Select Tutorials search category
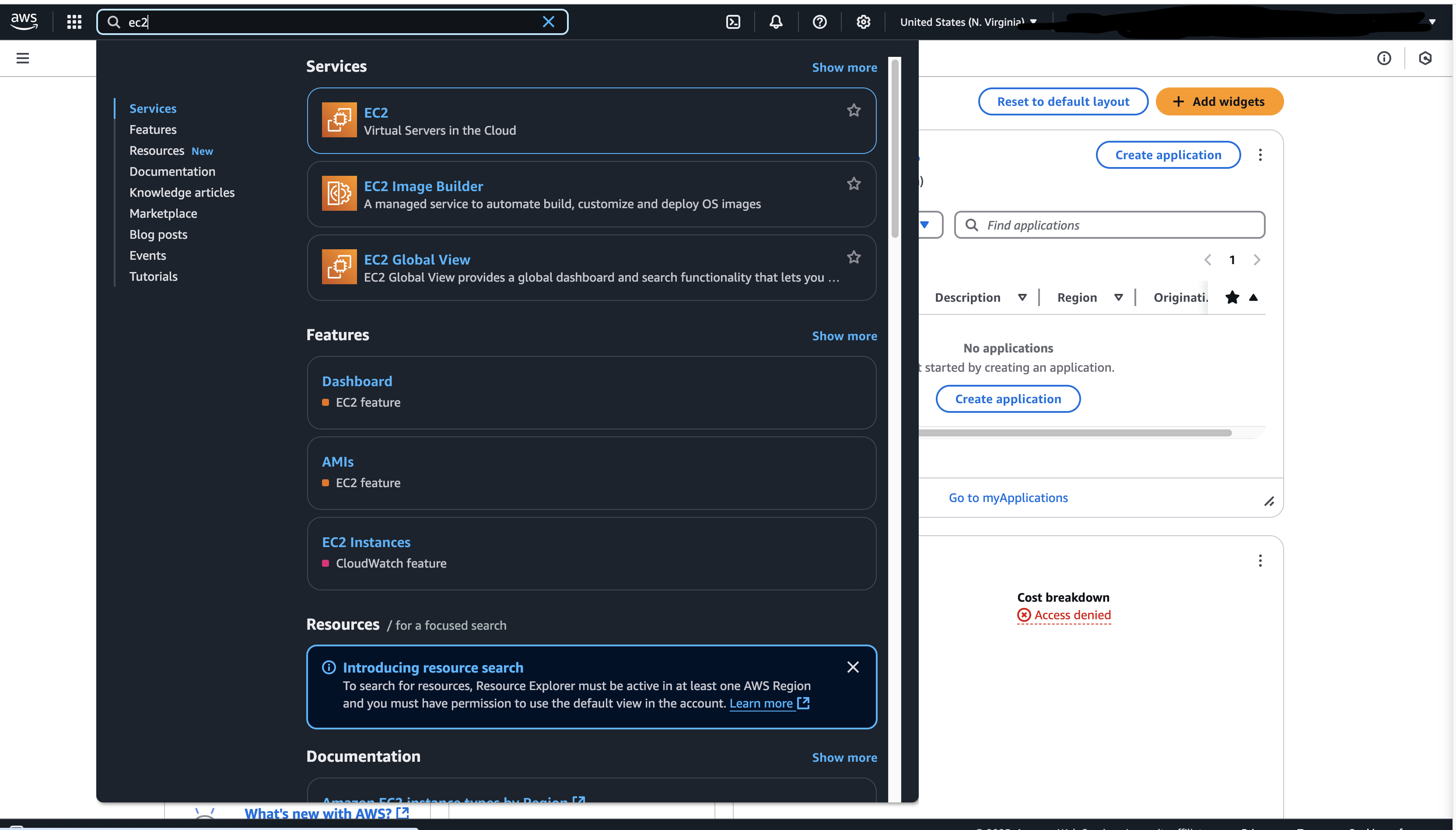This screenshot has height=830, width=1456. [x=153, y=276]
